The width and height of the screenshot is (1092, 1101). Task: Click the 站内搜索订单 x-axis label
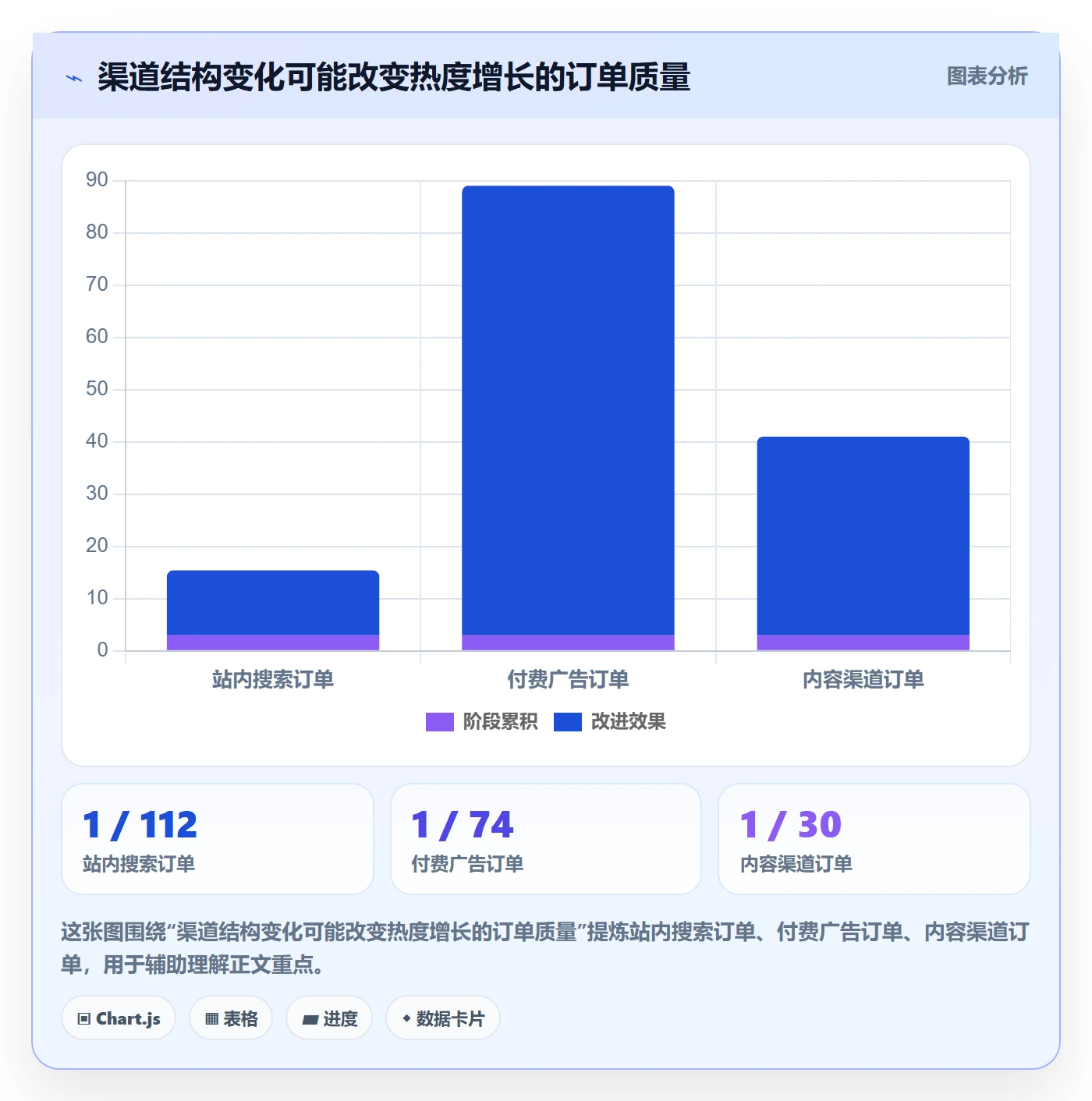tap(273, 680)
